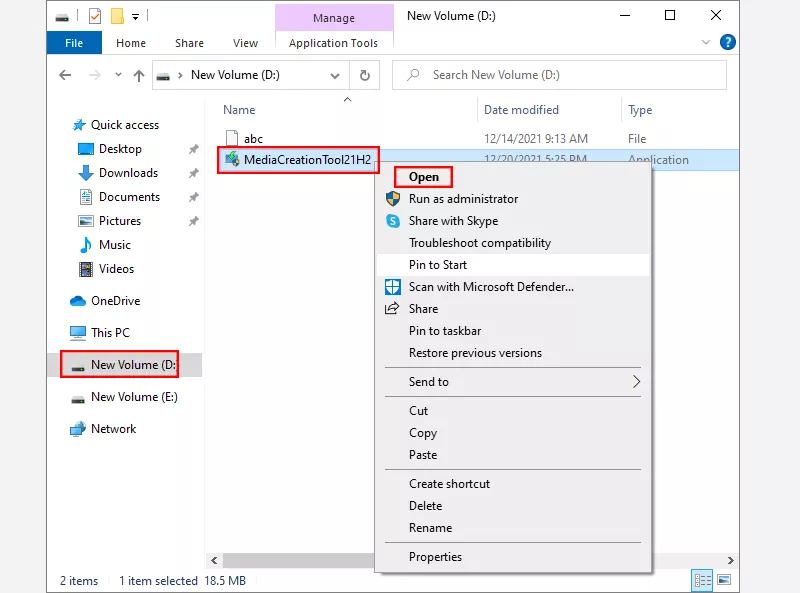The image size is (800, 593).
Task: Switch to large icons view in status bar
Action: click(x=724, y=580)
